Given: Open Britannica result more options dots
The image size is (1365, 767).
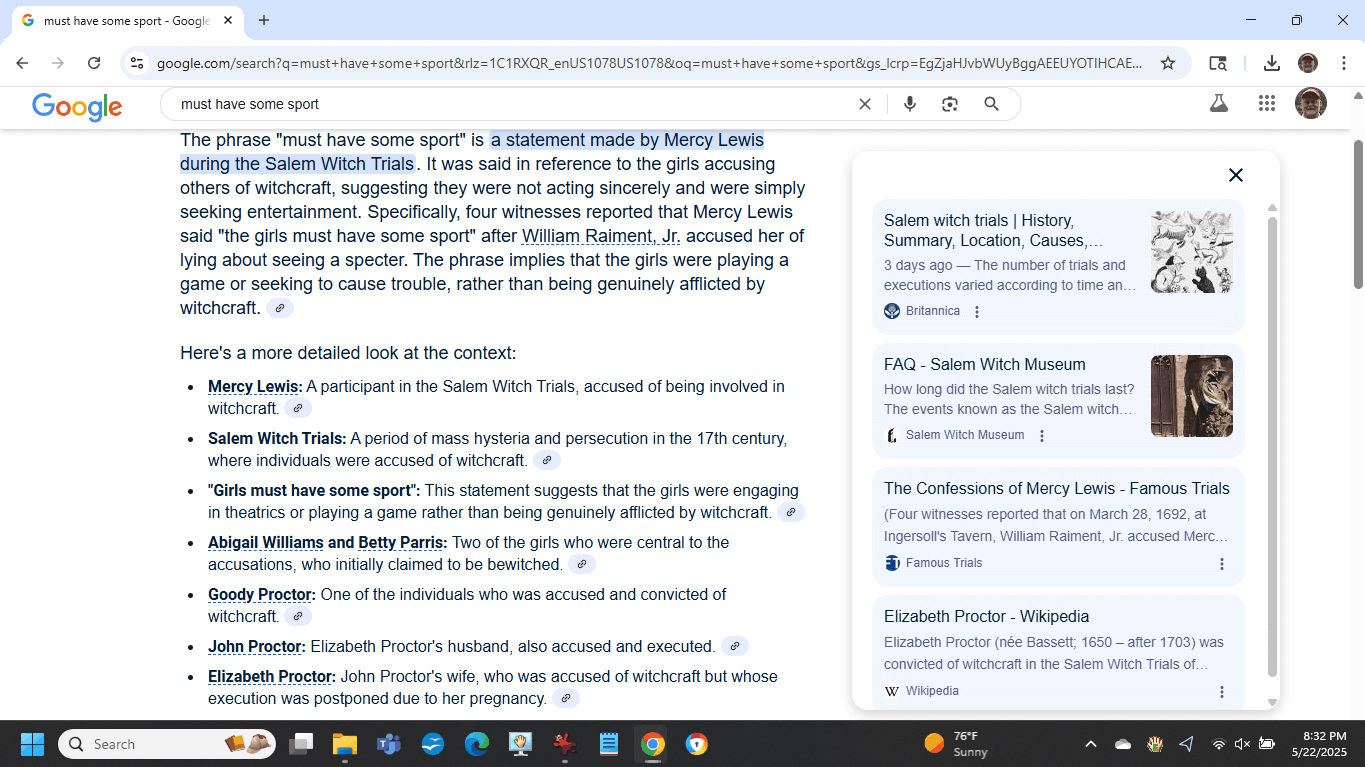Looking at the screenshot, I should (977, 311).
